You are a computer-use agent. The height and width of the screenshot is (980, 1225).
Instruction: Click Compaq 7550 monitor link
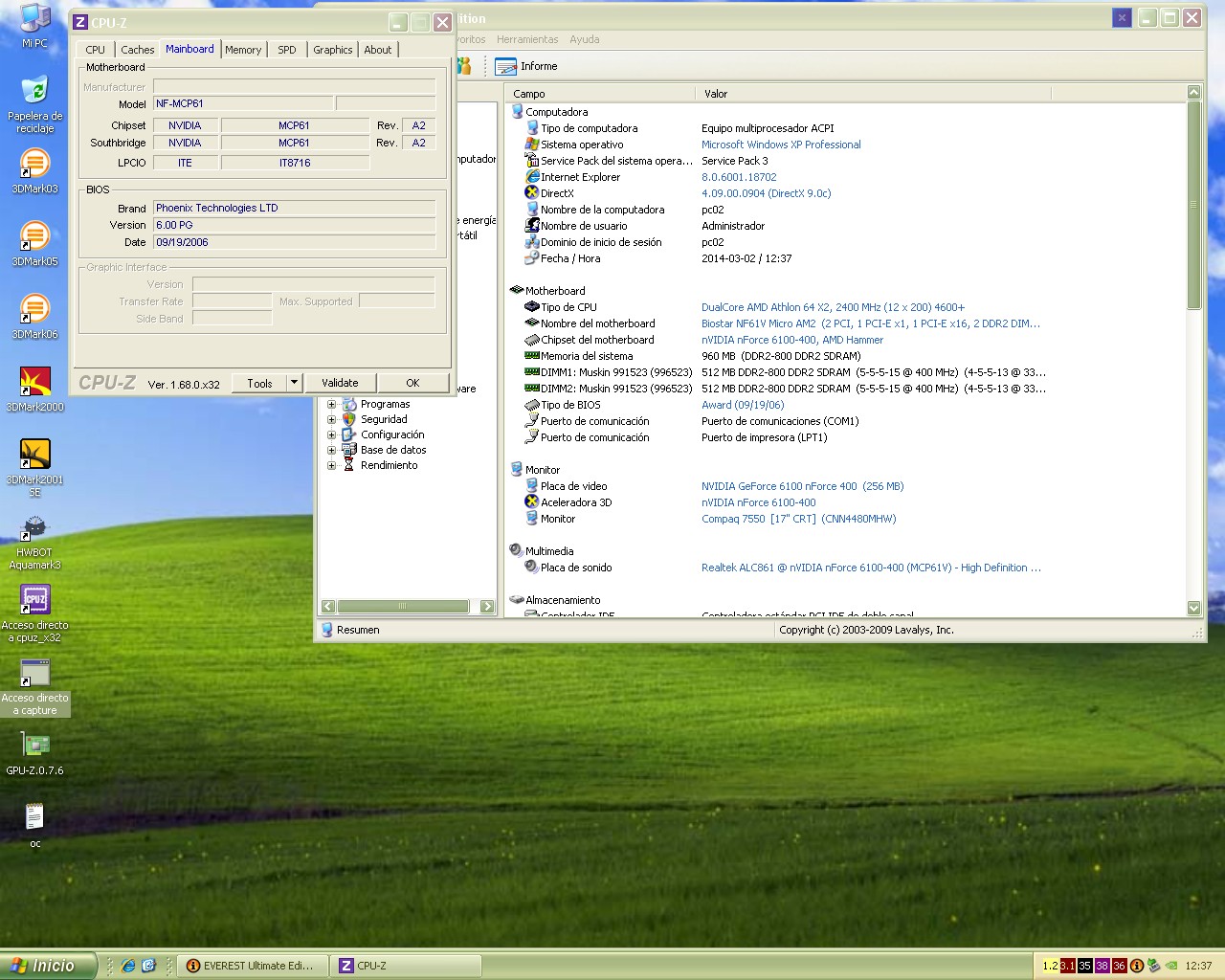coord(798,519)
